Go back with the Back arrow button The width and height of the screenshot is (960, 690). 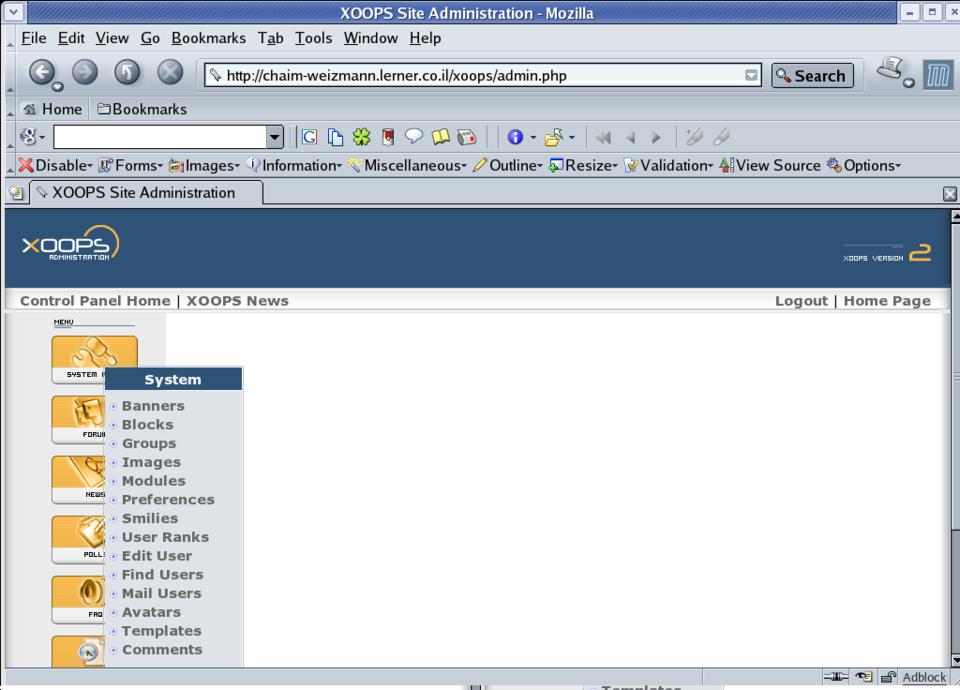click(x=42, y=73)
